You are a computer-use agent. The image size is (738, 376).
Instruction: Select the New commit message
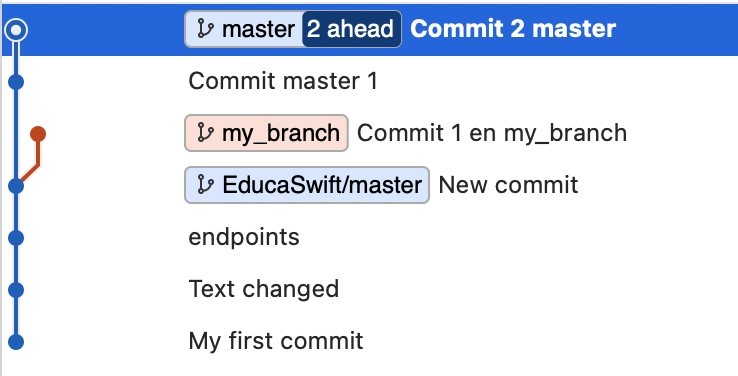508,184
